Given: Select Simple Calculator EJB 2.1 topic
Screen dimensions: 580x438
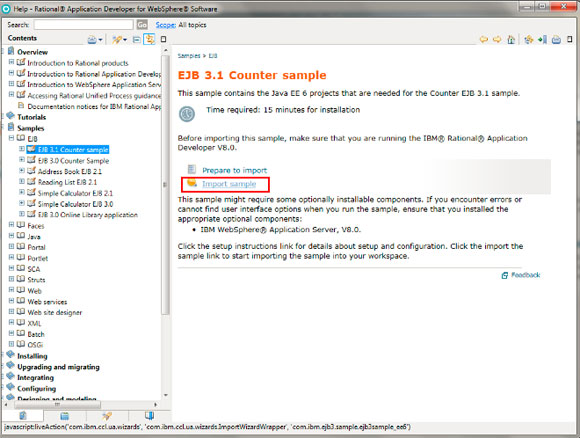Looking at the screenshot, I should pos(75,193).
